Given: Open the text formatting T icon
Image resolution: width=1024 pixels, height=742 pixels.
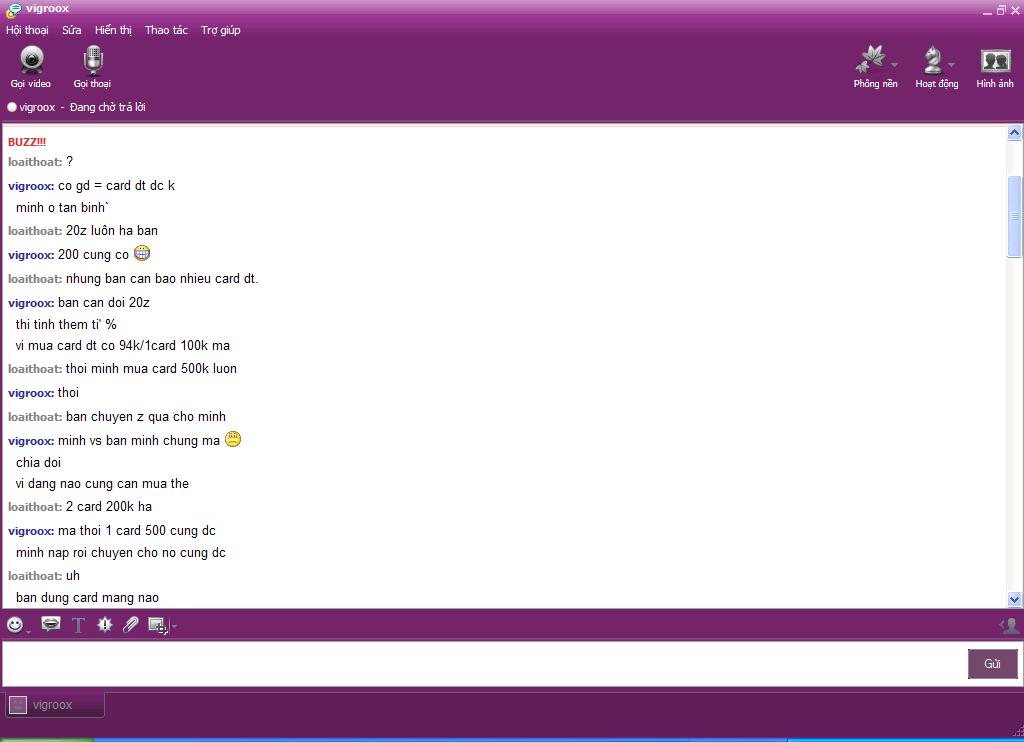Looking at the screenshot, I should (78, 626).
